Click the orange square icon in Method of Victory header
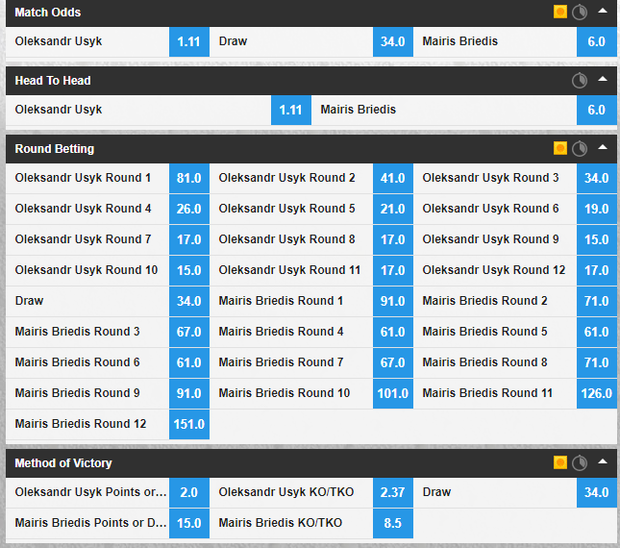Image resolution: width=620 pixels, height=548 pixels. pos(561,462)
